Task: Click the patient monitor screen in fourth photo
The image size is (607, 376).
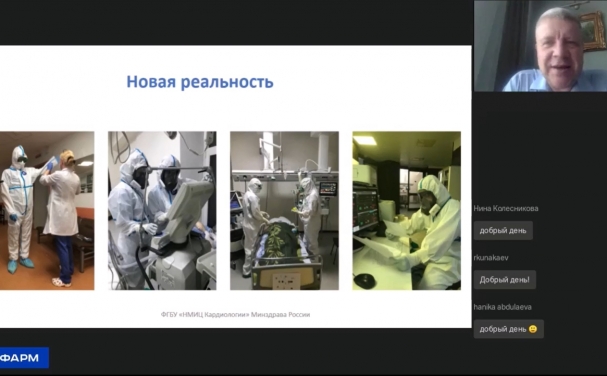Action: 365,209
